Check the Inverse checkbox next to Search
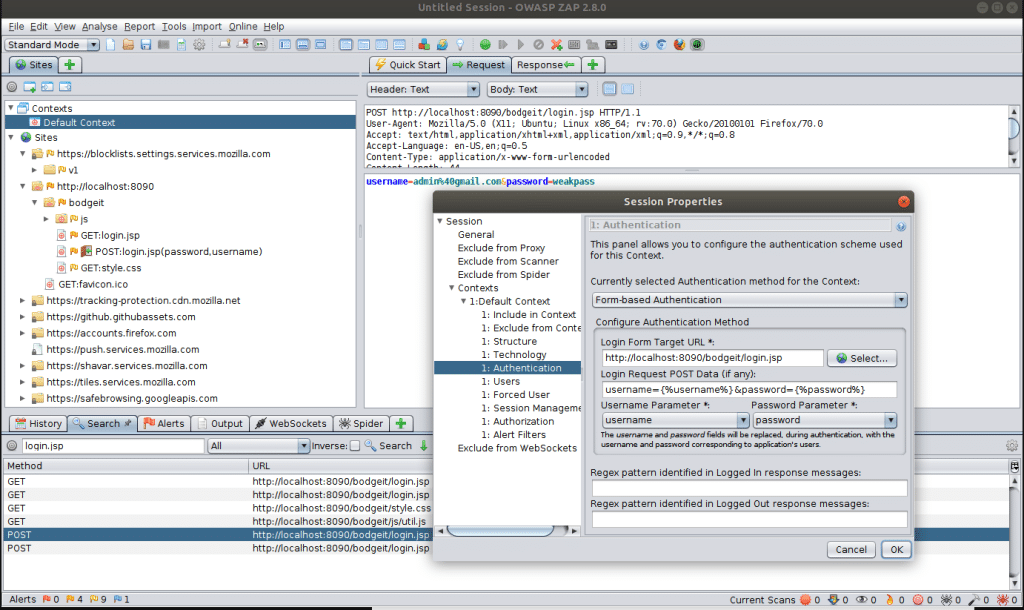 355,446
